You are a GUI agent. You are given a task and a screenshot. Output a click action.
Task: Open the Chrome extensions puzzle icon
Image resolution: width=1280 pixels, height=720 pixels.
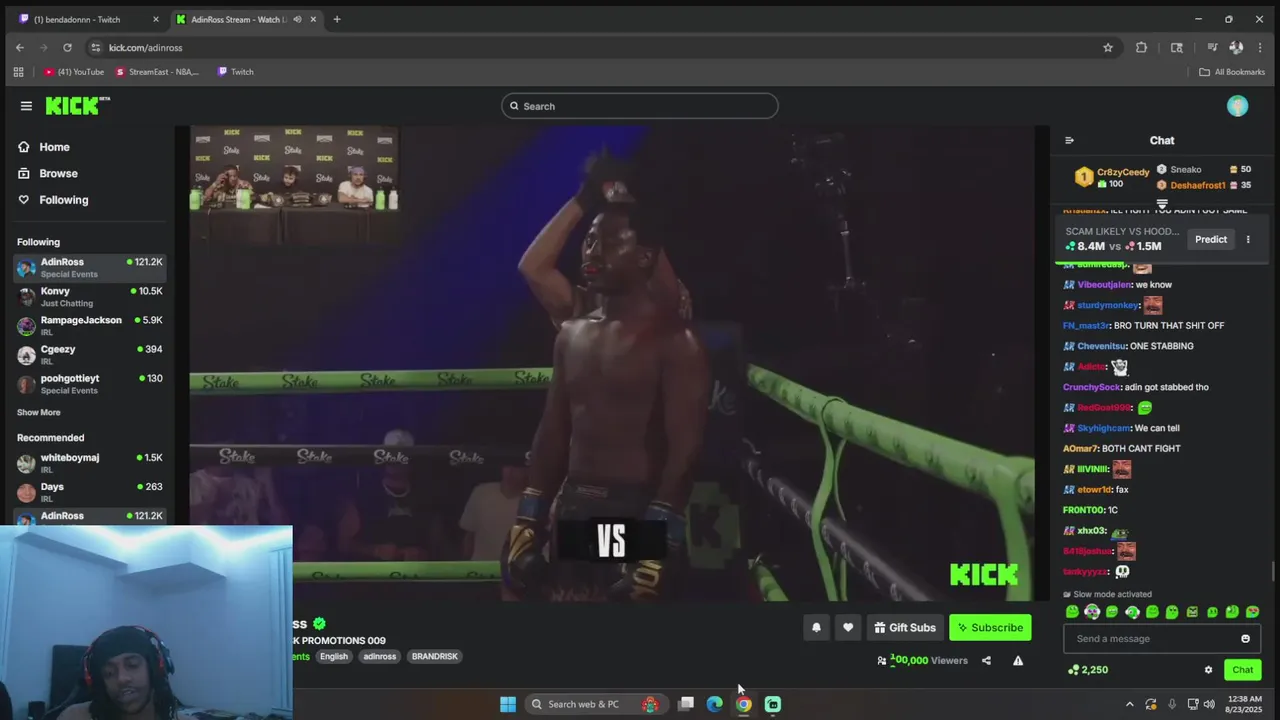point(1141,47)
